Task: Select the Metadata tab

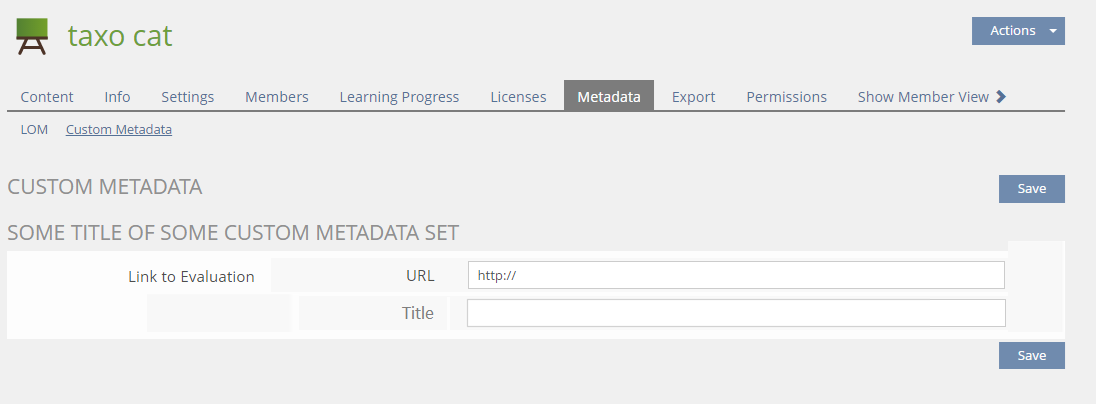Action: (609, 97)
